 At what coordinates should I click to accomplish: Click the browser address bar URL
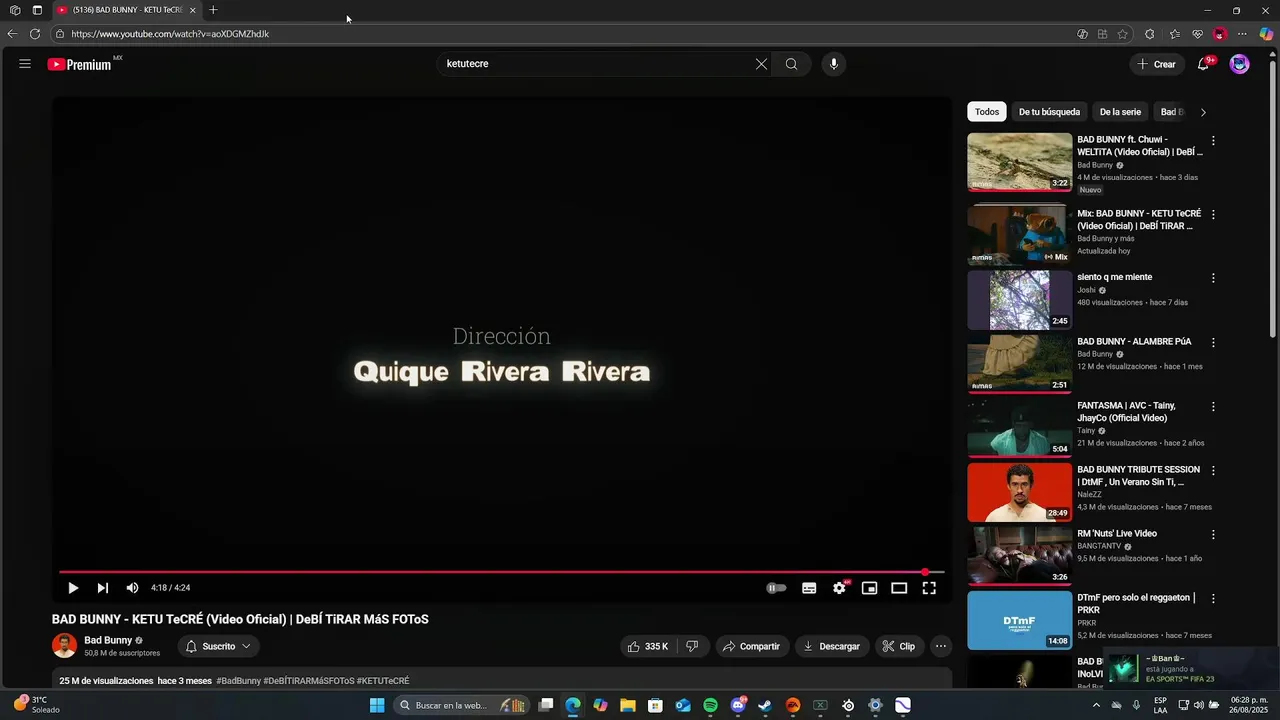(170, 34)
